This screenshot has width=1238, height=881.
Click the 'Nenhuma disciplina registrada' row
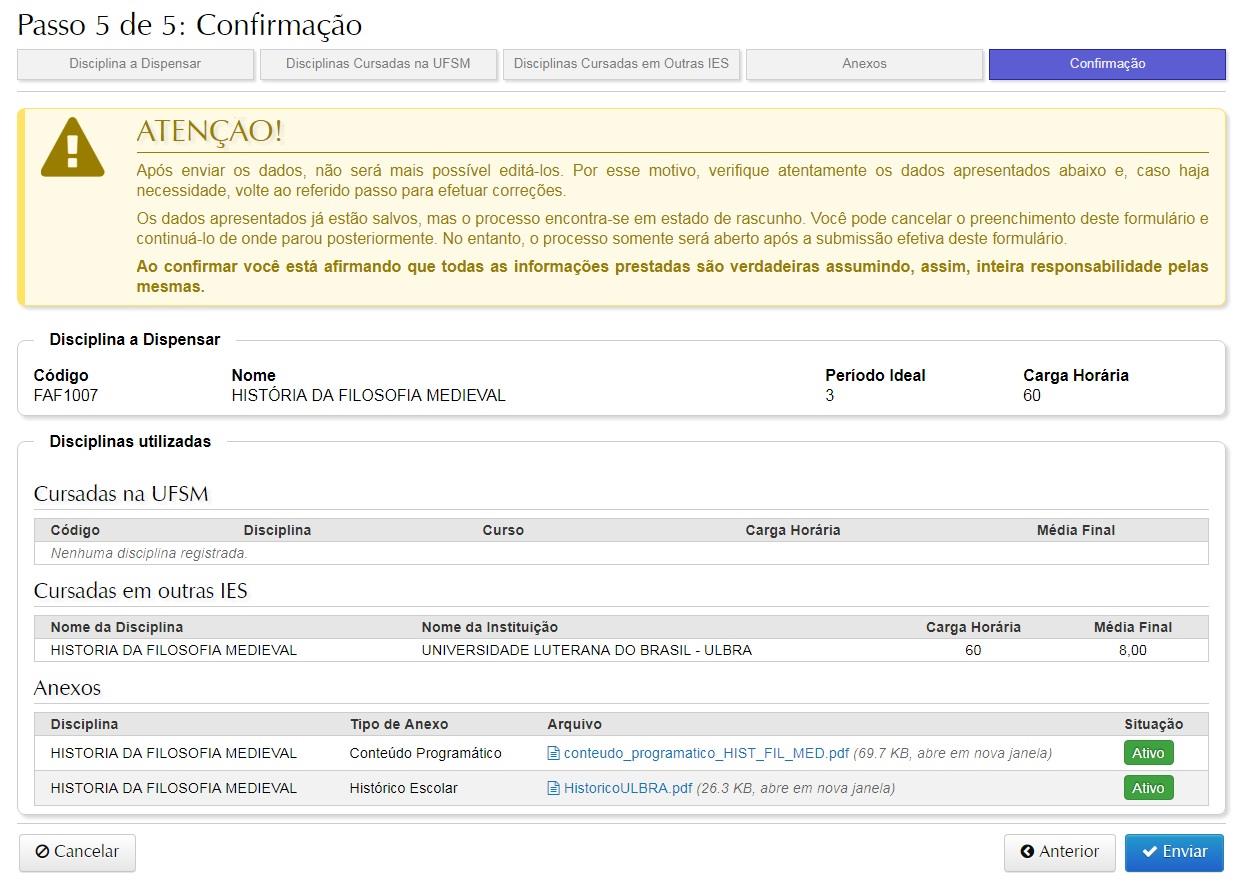149,553
